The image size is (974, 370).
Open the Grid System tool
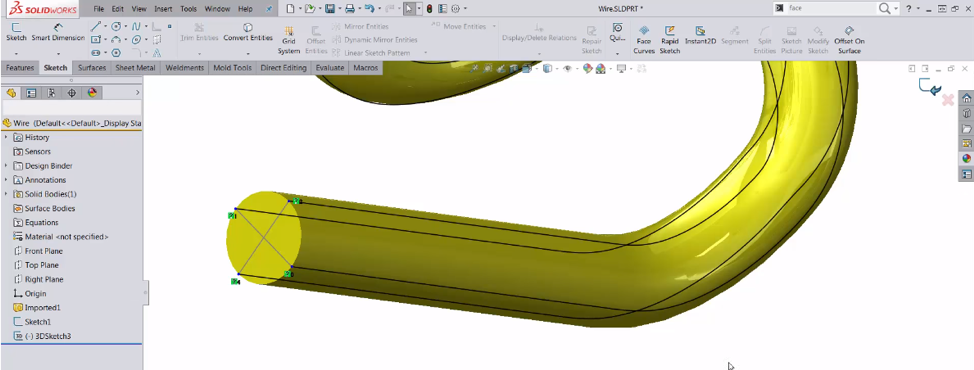point(289,40)
